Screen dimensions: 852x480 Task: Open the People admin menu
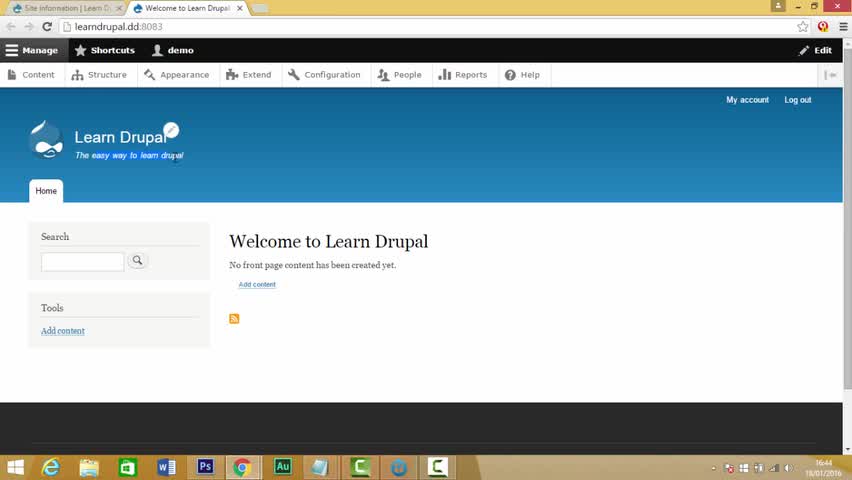(x=399, y=75)
